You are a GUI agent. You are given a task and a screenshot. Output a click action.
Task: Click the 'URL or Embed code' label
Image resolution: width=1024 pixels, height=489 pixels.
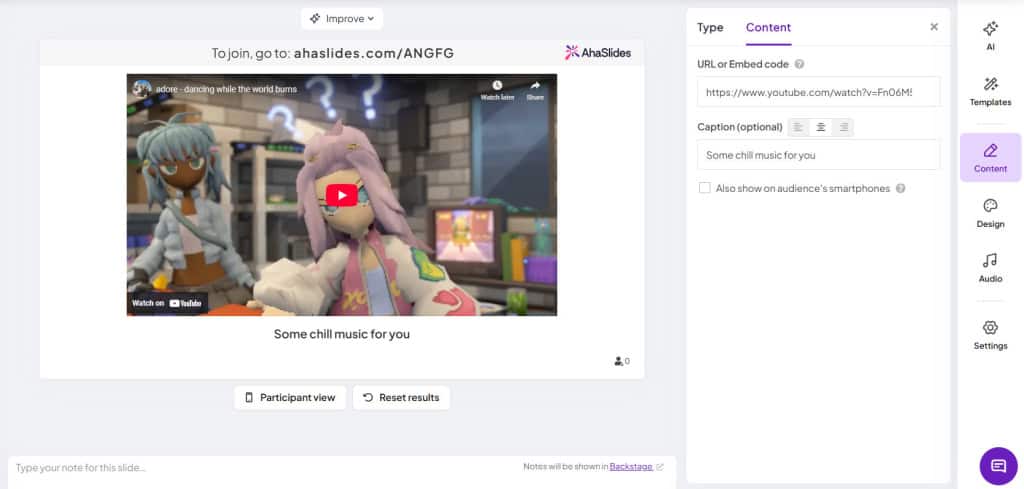point(743,65)
